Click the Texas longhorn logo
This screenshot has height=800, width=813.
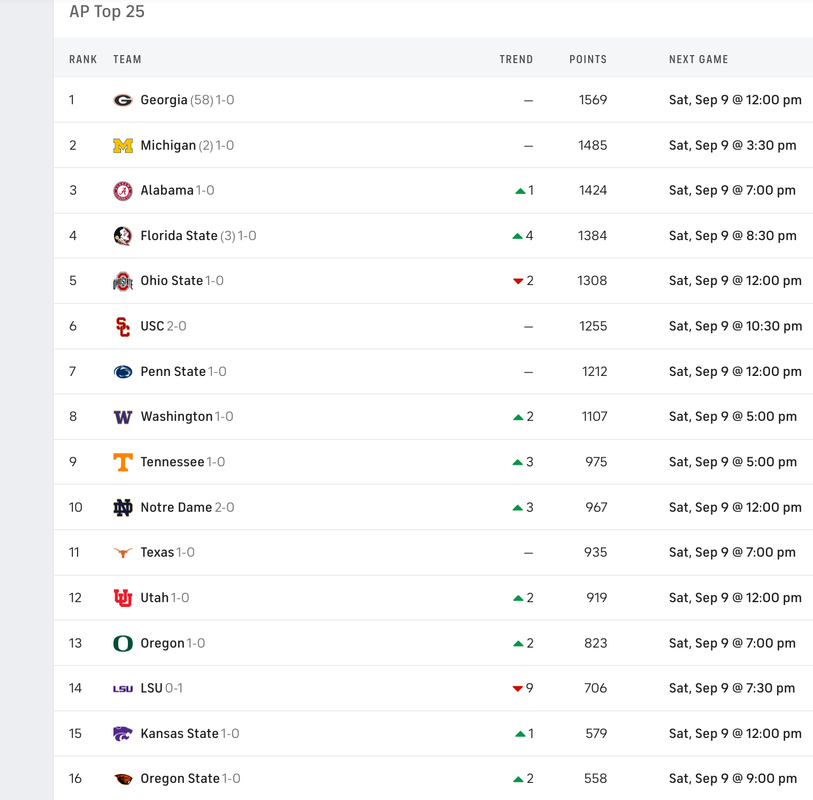coord(123,553)
